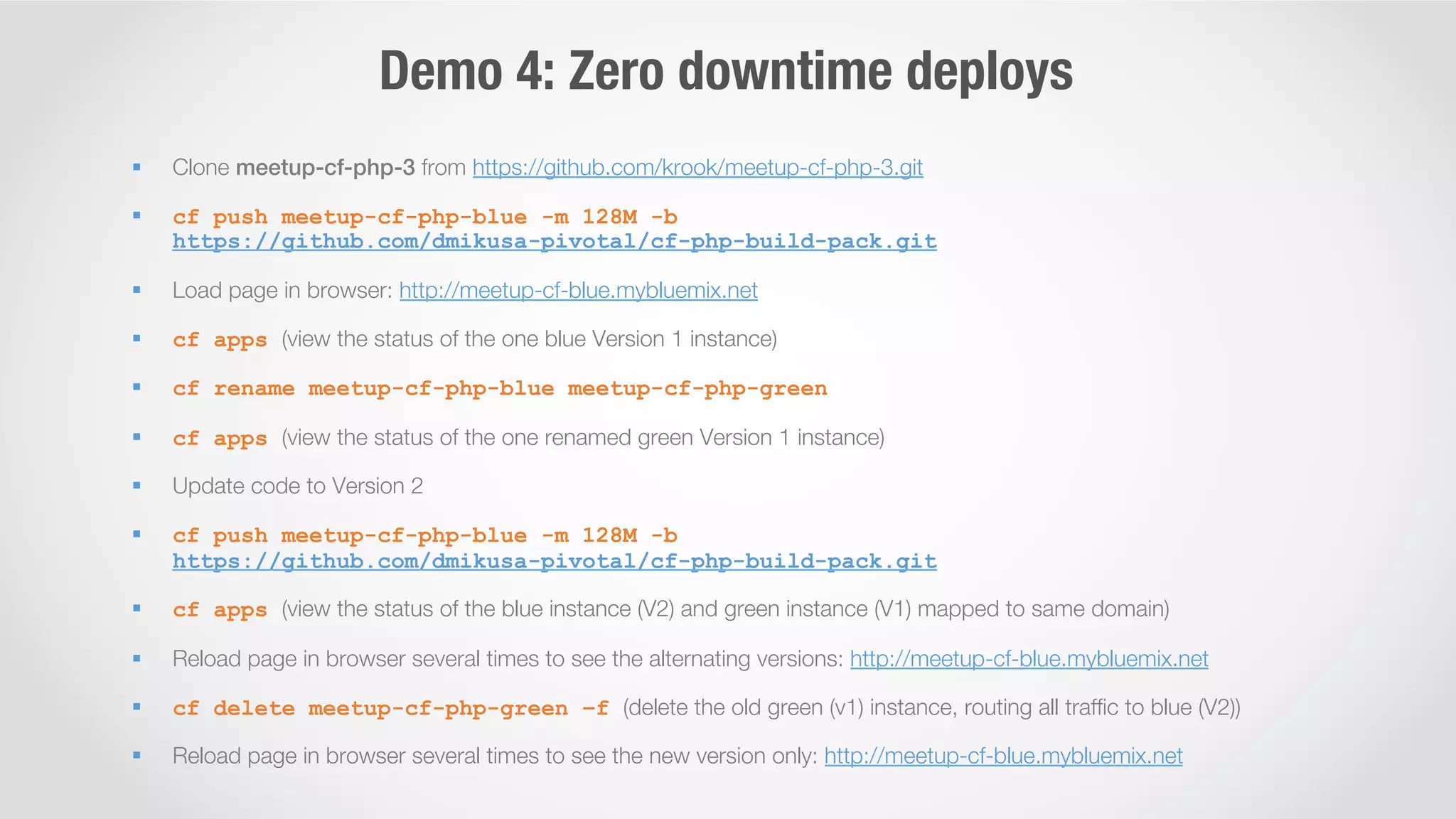
Task: Click the slide title 'Demo 4: Zero downtime deploys'
Action: click(x=727, y=72)
